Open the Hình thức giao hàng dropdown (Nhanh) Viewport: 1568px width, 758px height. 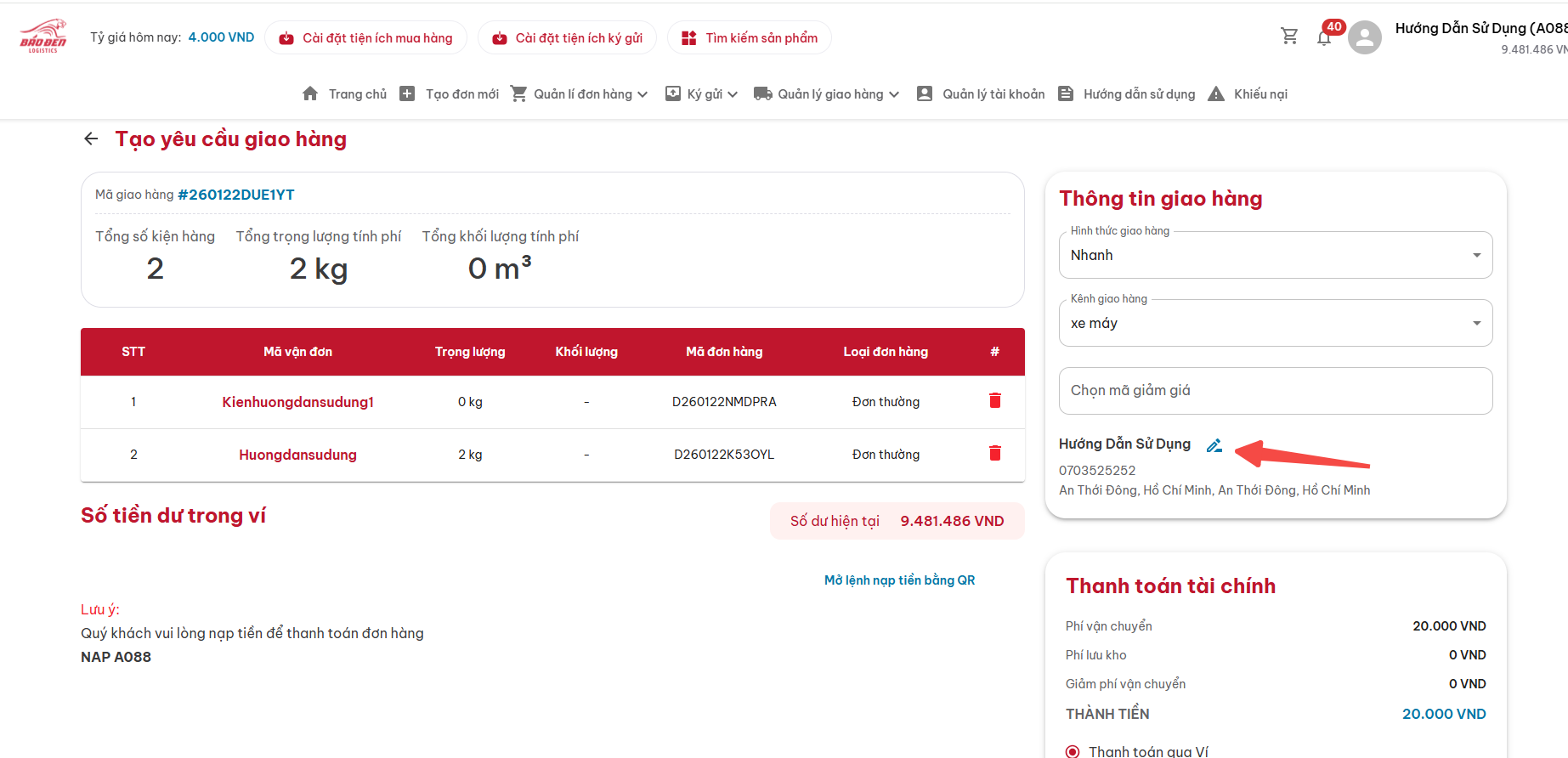click(x=1276, y=255)
